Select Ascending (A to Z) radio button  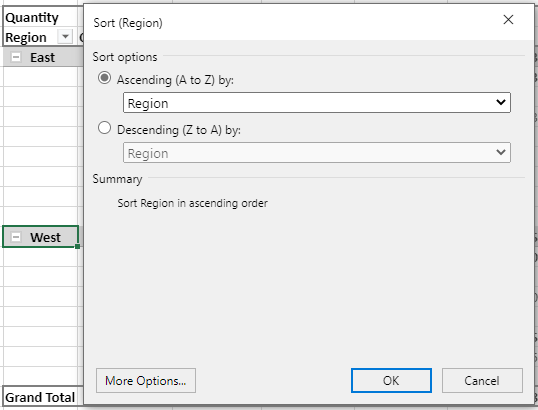[x=104, y=78]
